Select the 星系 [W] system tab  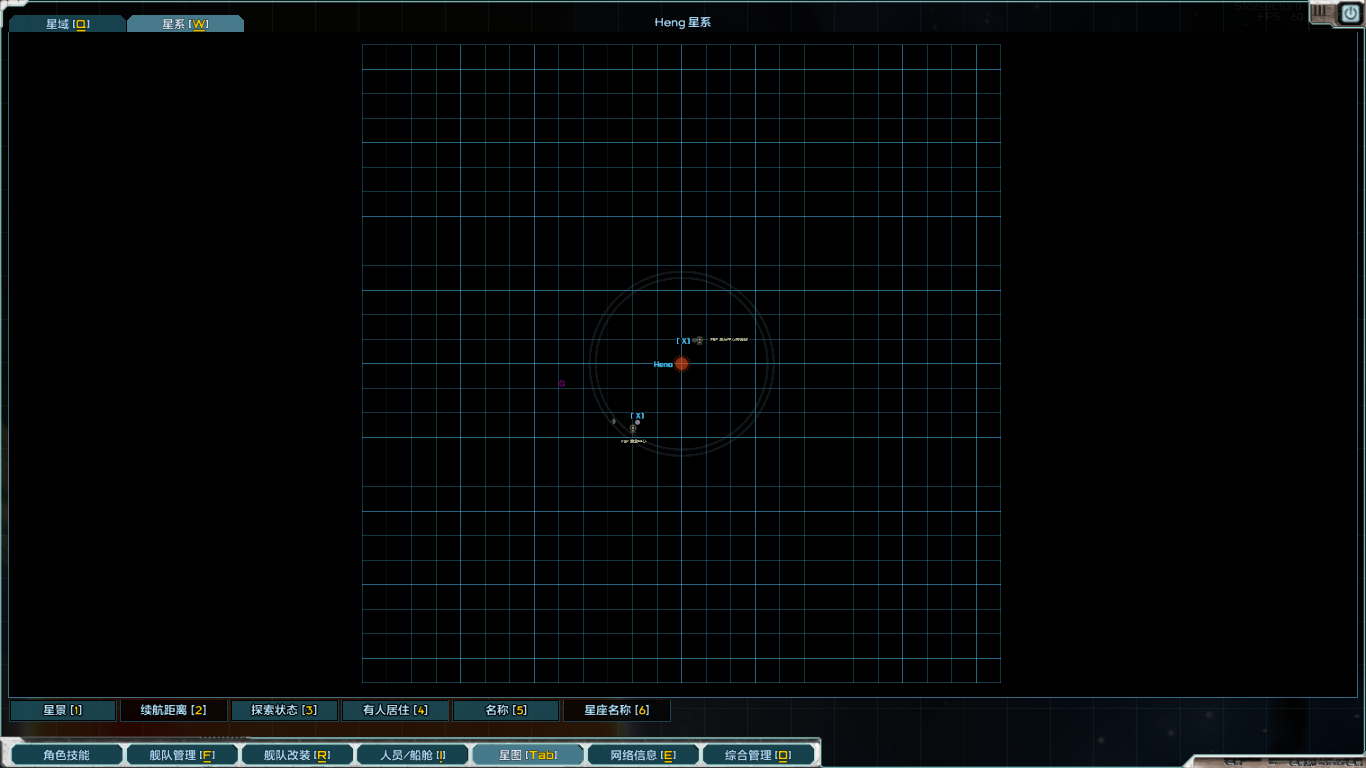pos(183,21)
